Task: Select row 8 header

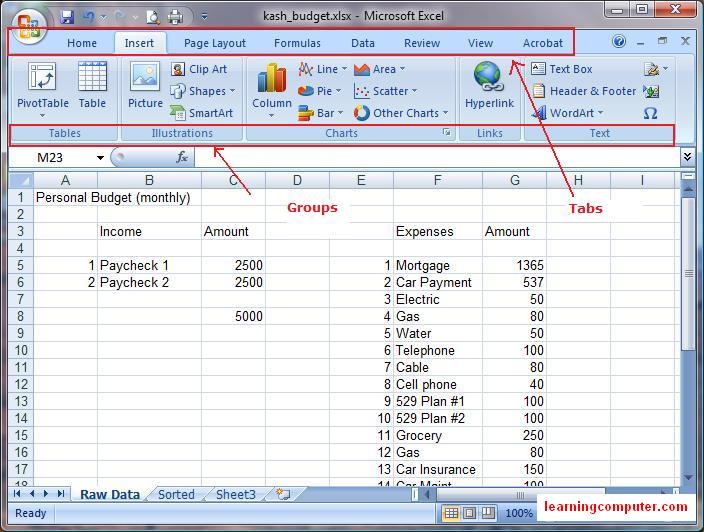Action: point(21,317)
